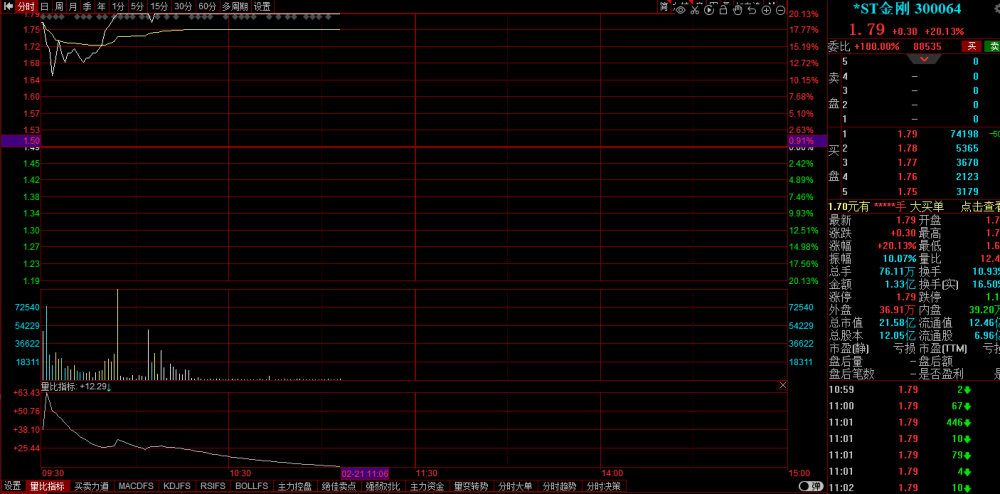Select the 量比指标 indicator tab
This screenshot has height=494, width=1000.
click(48, 486)
